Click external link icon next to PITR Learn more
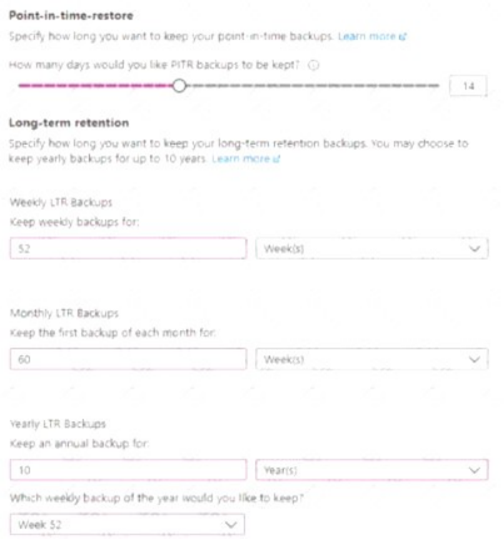 [x=402, y=37]
